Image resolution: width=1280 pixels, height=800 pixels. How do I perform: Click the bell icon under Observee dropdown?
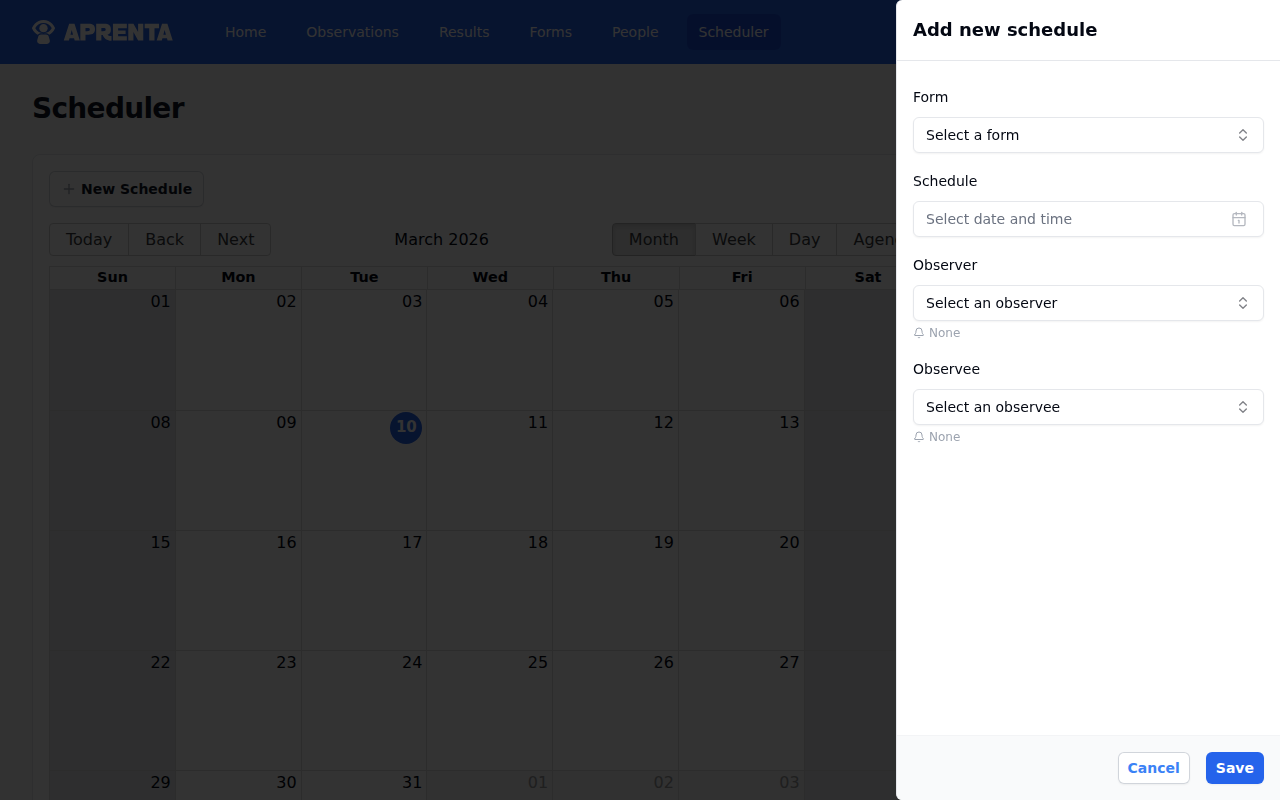pos(919,436)
